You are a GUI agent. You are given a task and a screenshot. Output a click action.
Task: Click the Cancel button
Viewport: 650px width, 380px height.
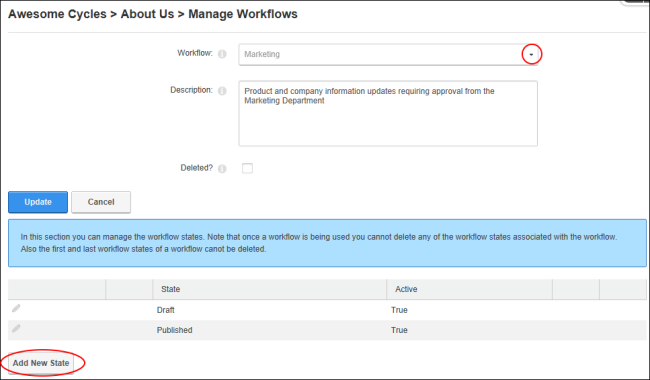101,202
